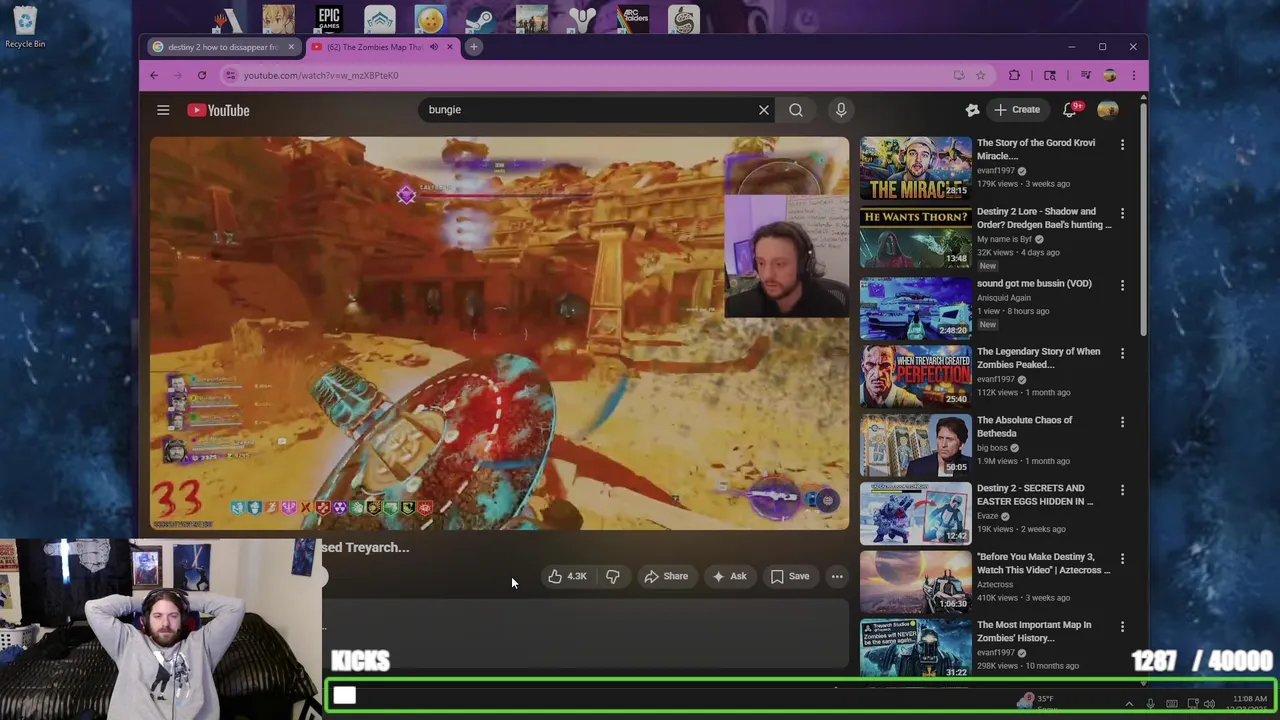Open the tab search toolbar icon
This screenshot has width=1280, height=720.
click(1050, 75)
